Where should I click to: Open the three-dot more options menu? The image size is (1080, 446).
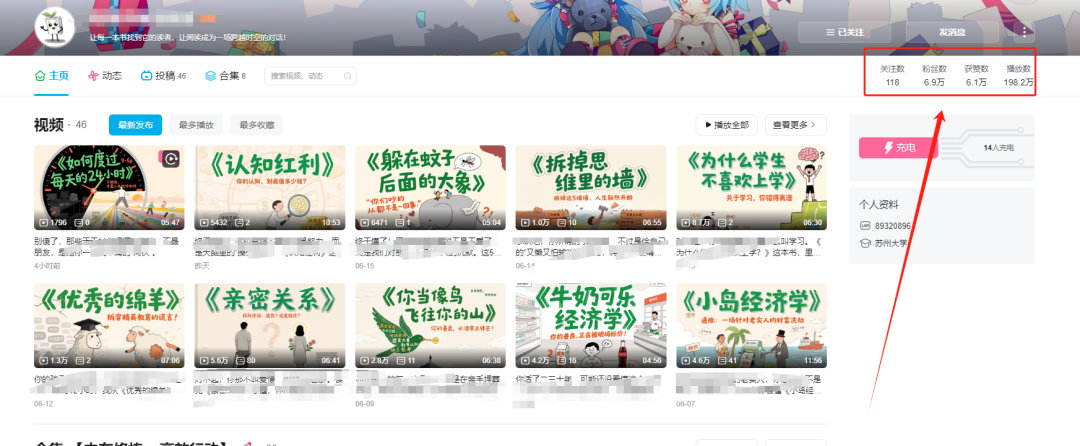(1024, 32)
